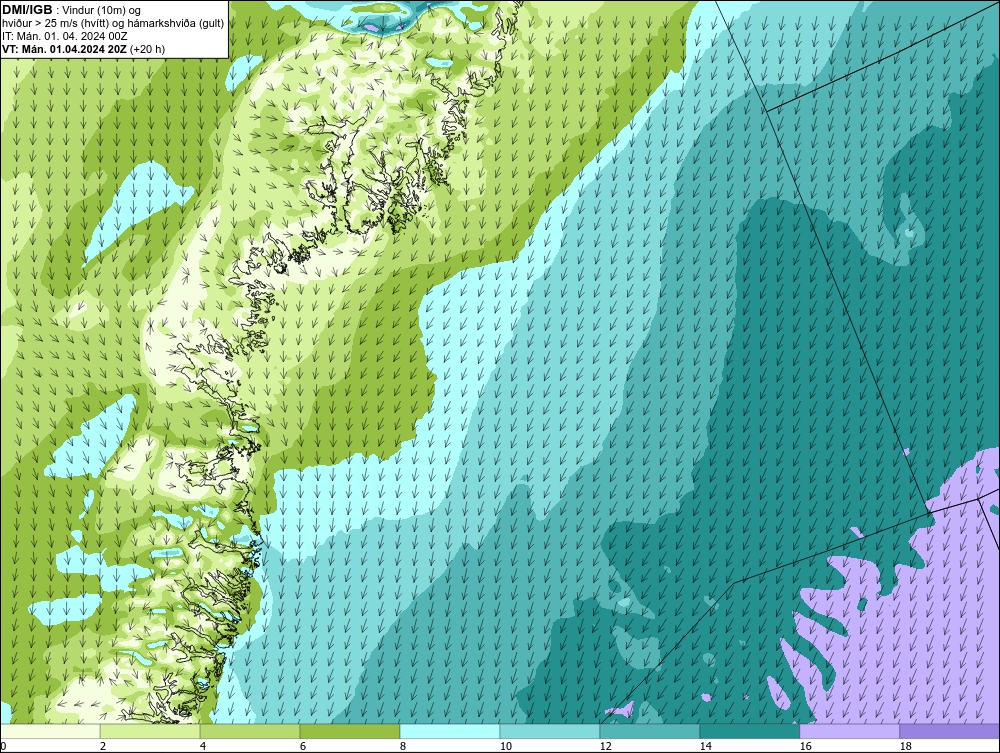Click the legend tick label '2'

click(x=103, y=746)
